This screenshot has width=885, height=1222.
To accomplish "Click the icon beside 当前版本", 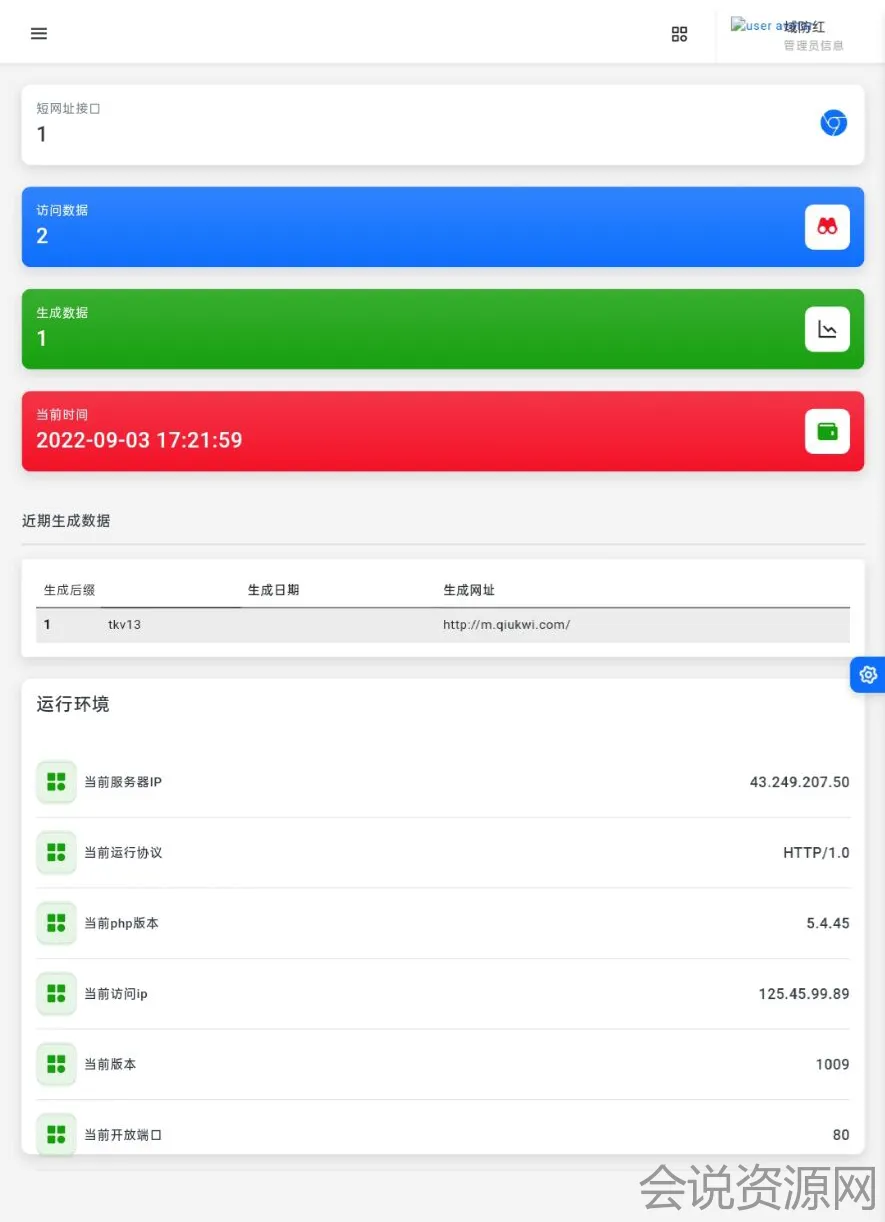I will click(x=56, y=1064).
